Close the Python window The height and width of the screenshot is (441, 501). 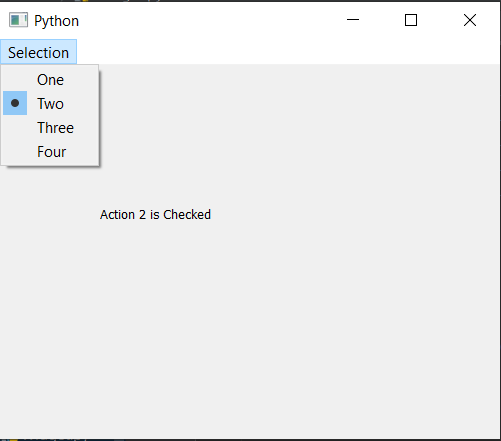coord(470,20)
